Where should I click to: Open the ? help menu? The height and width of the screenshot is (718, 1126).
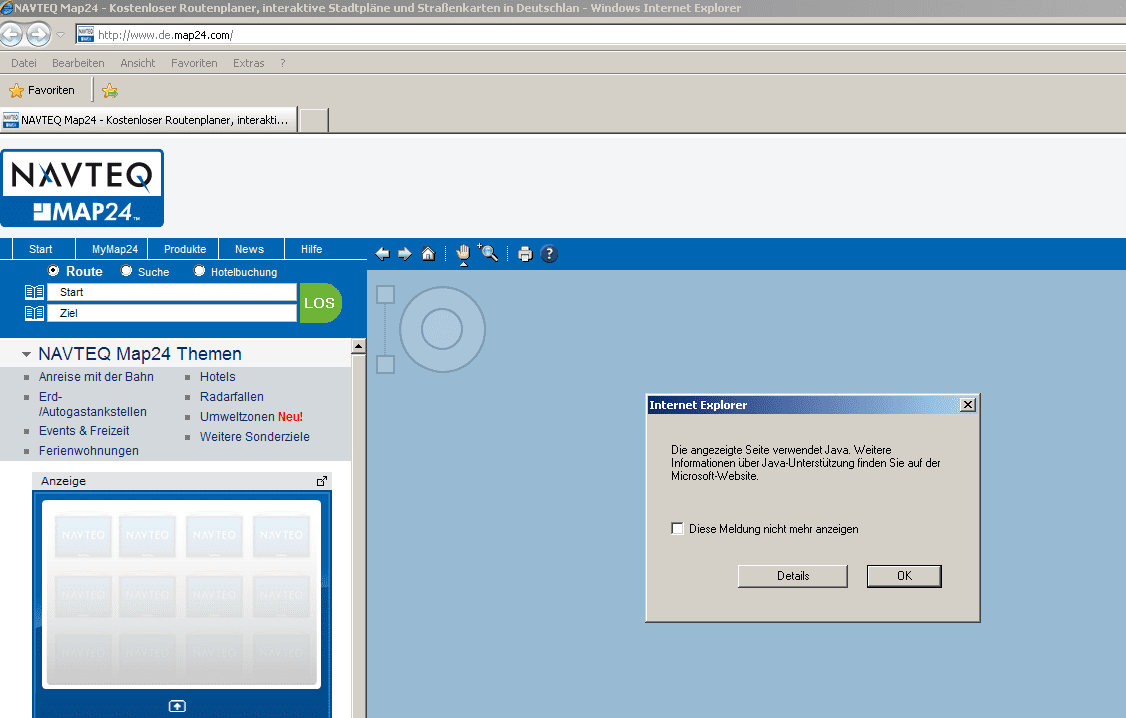click(x=283, y=63)
